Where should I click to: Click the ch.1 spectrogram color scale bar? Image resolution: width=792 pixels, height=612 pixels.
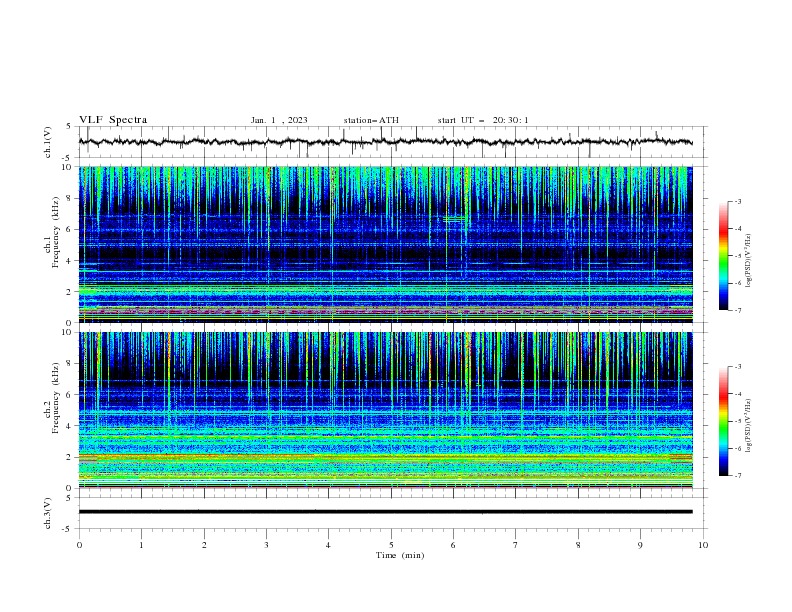pyautogui.click(x=723, y=256)
